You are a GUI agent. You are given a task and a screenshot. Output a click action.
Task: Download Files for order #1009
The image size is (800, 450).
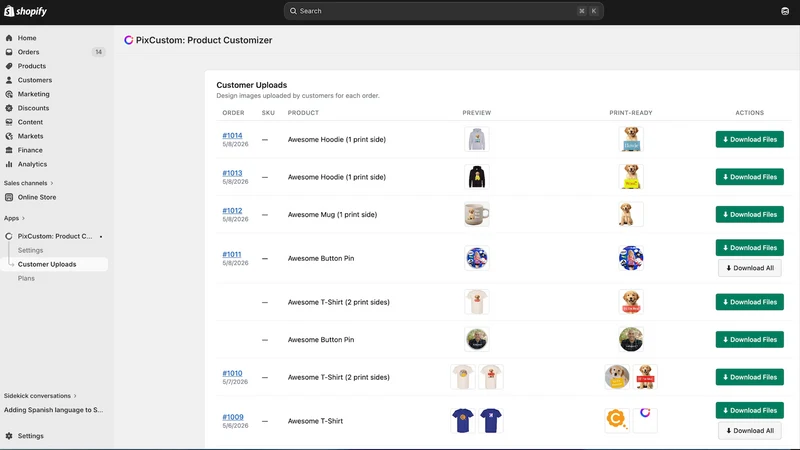pos(749,410)
